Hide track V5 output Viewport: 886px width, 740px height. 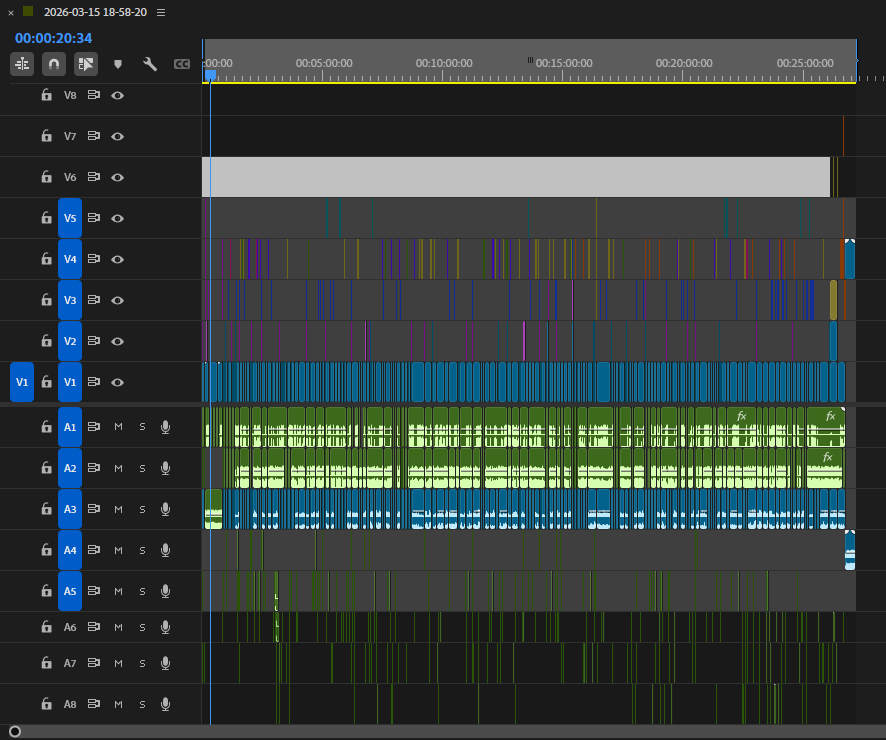[118, 218]
